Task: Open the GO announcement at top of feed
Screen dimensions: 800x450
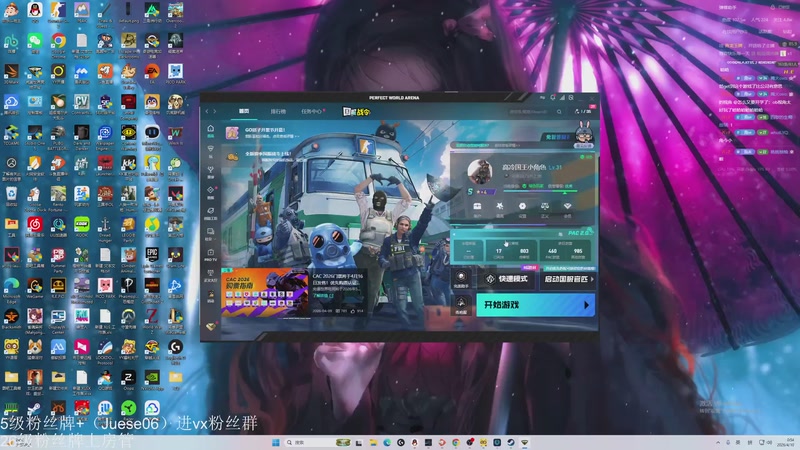Action: [265, 133]
